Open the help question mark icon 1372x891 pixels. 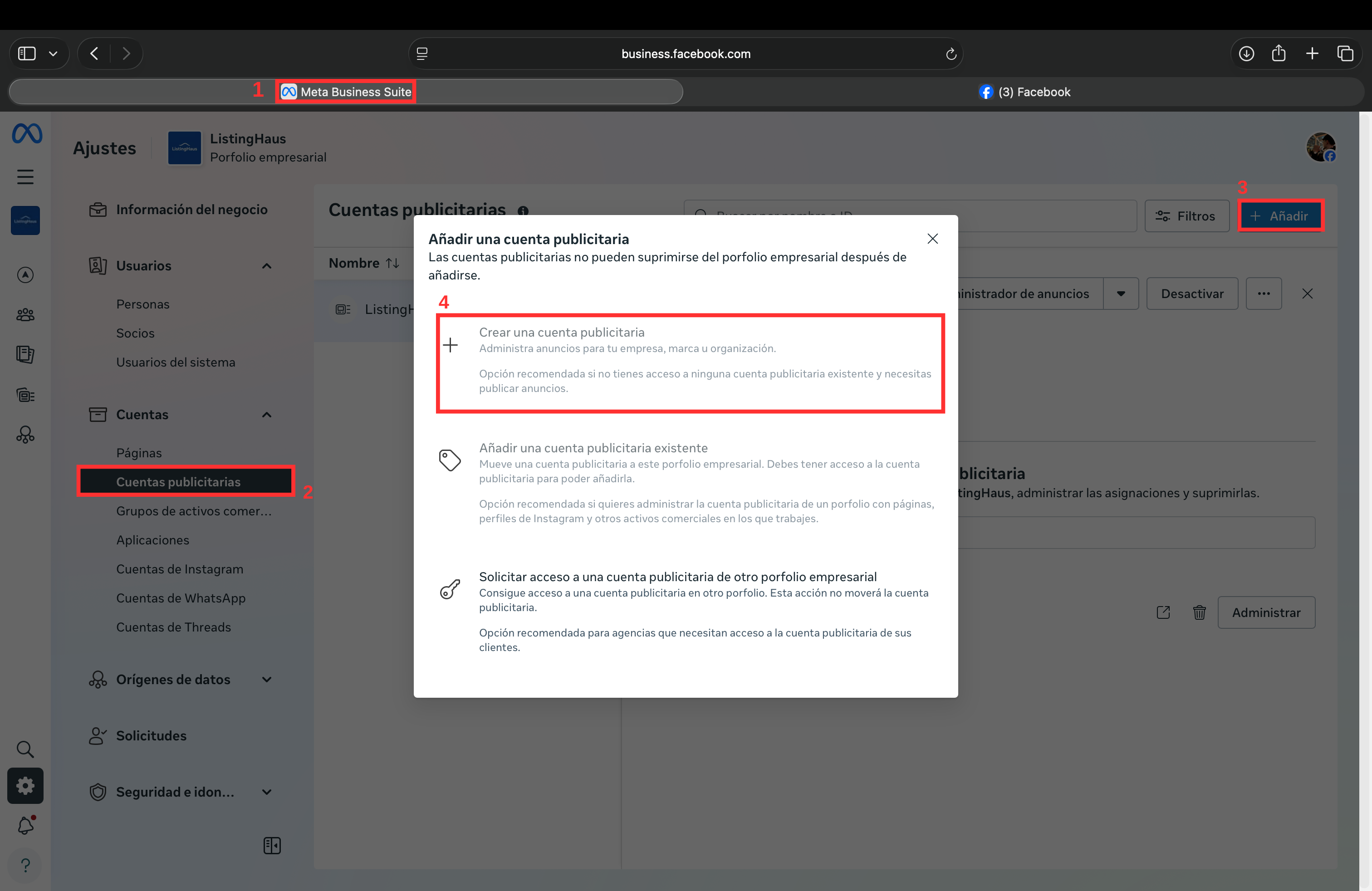coord(25,865)
